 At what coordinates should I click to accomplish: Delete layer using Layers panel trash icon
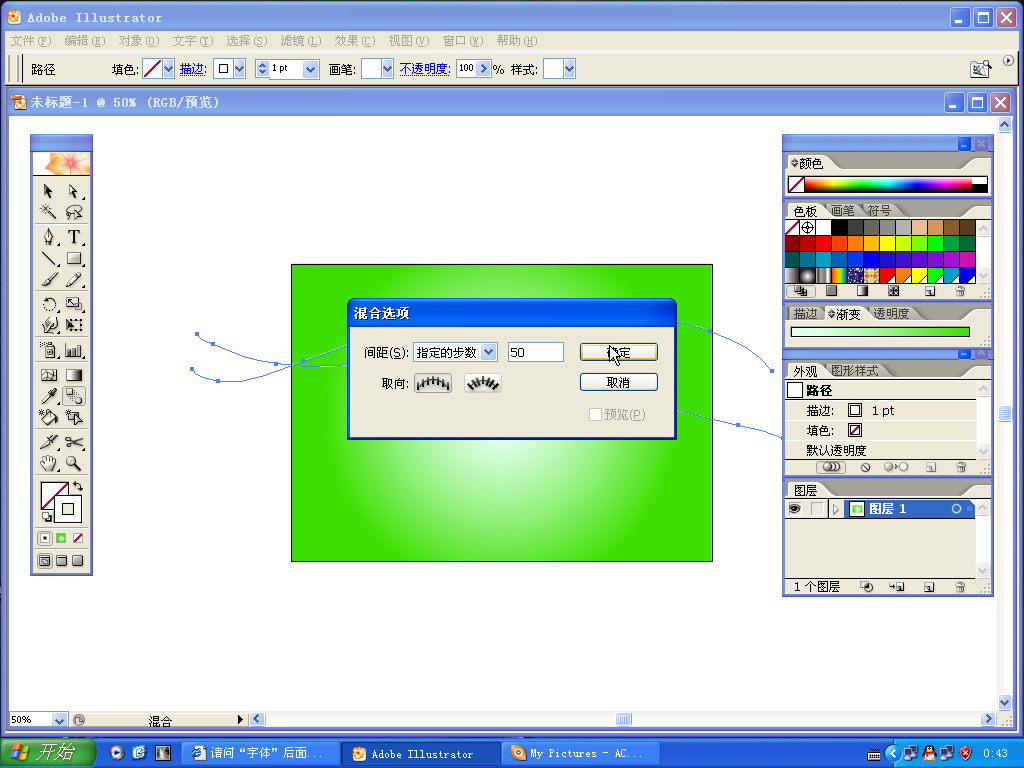960,586
